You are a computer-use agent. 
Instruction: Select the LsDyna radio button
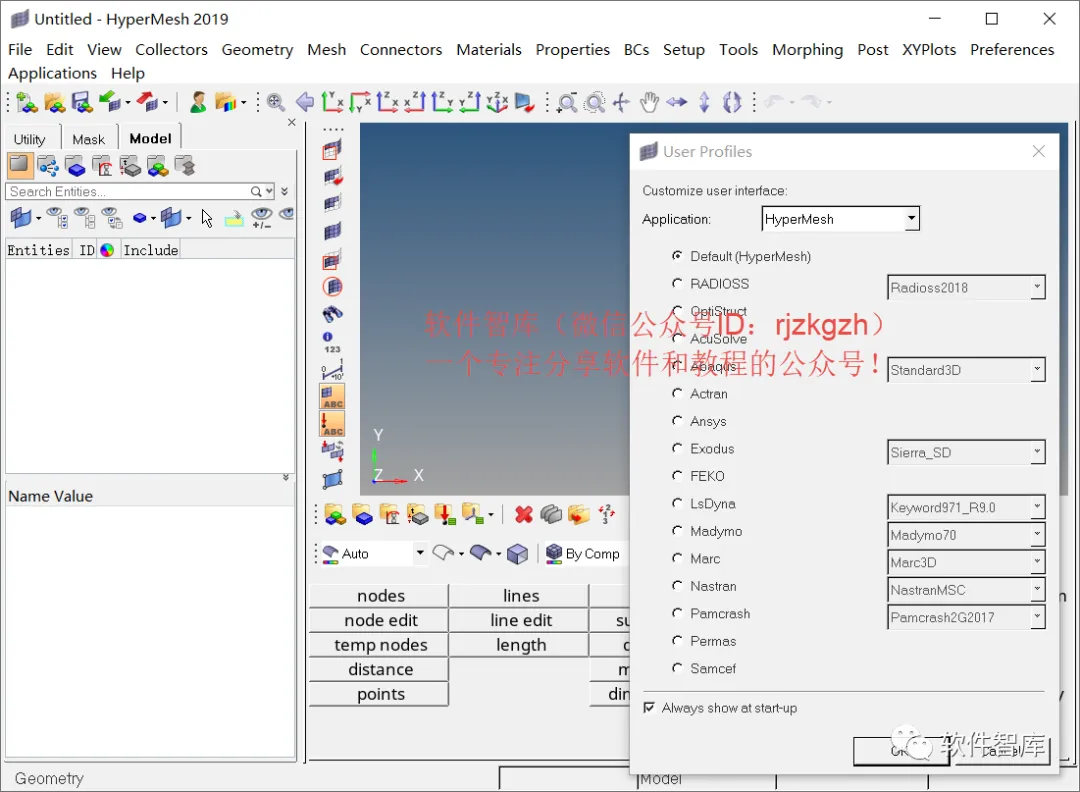tap(677, 503)
